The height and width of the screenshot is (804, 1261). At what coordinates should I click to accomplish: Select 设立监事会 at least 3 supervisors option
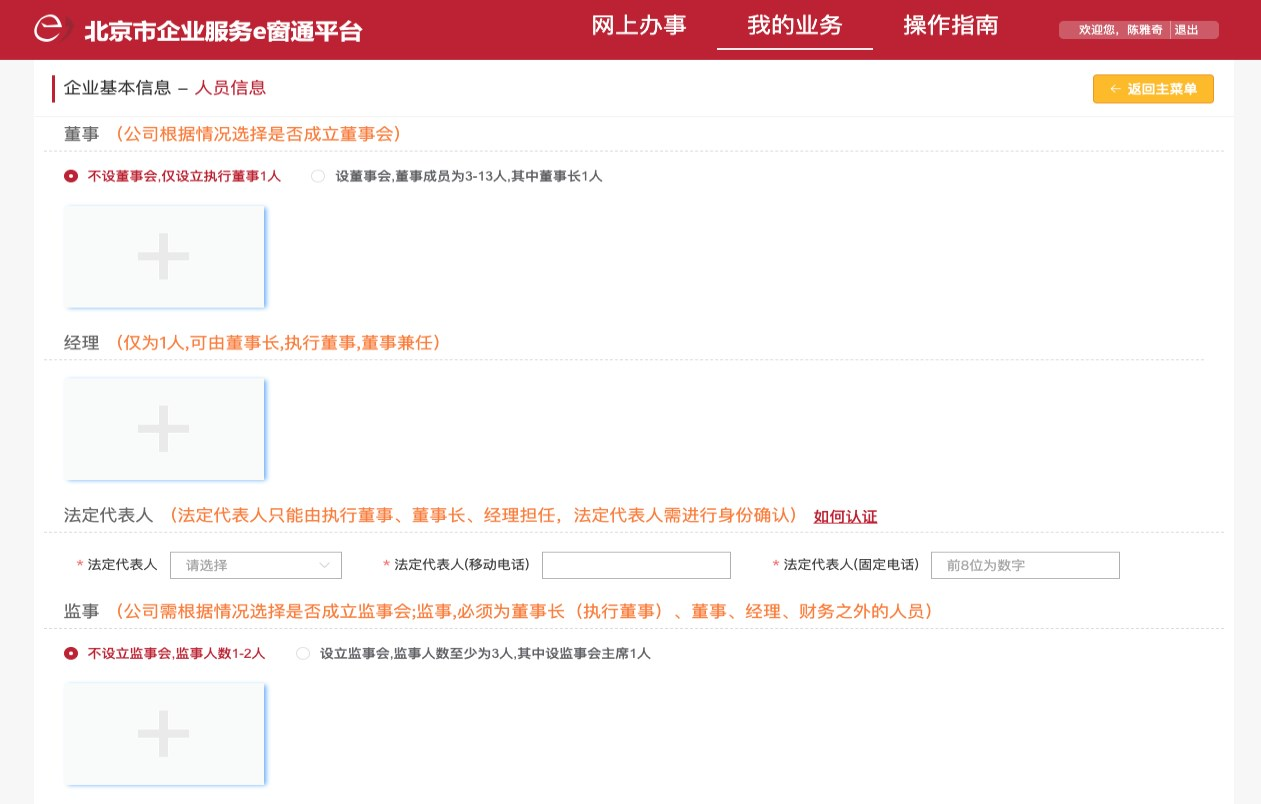coord(303,654)
